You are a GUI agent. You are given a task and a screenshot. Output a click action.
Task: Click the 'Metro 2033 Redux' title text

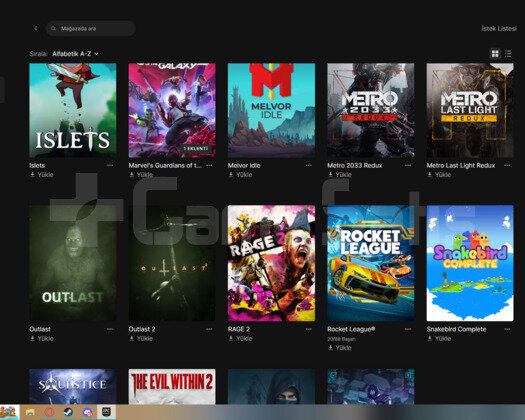tap(355, 165)
